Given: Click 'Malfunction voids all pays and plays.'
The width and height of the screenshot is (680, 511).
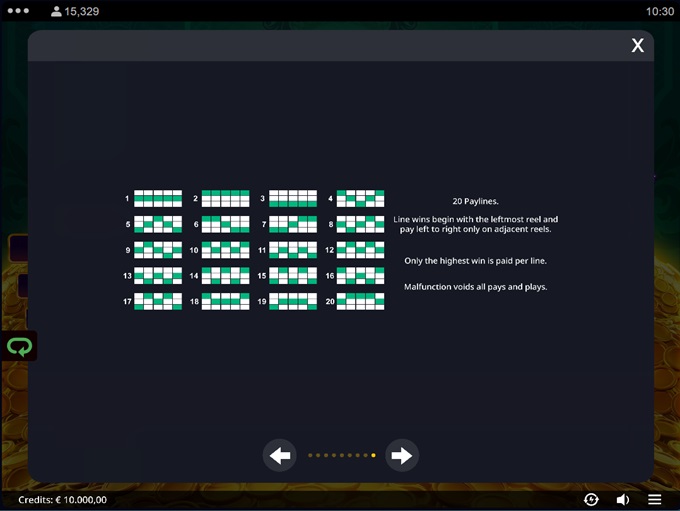Looking at the screenshot, I should point(475,287).
